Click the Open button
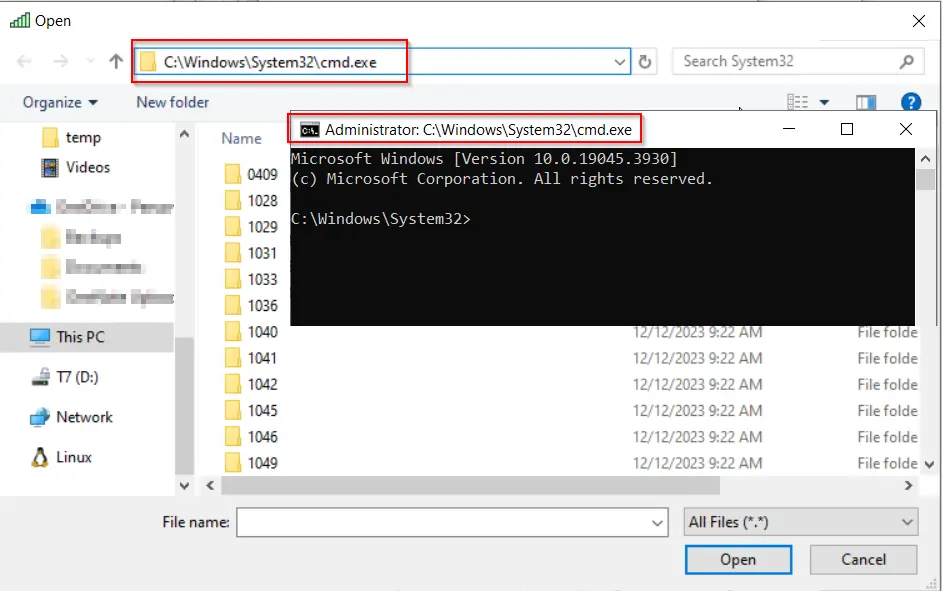The height and width of the screenshot is (591, 943). [738, 560]
